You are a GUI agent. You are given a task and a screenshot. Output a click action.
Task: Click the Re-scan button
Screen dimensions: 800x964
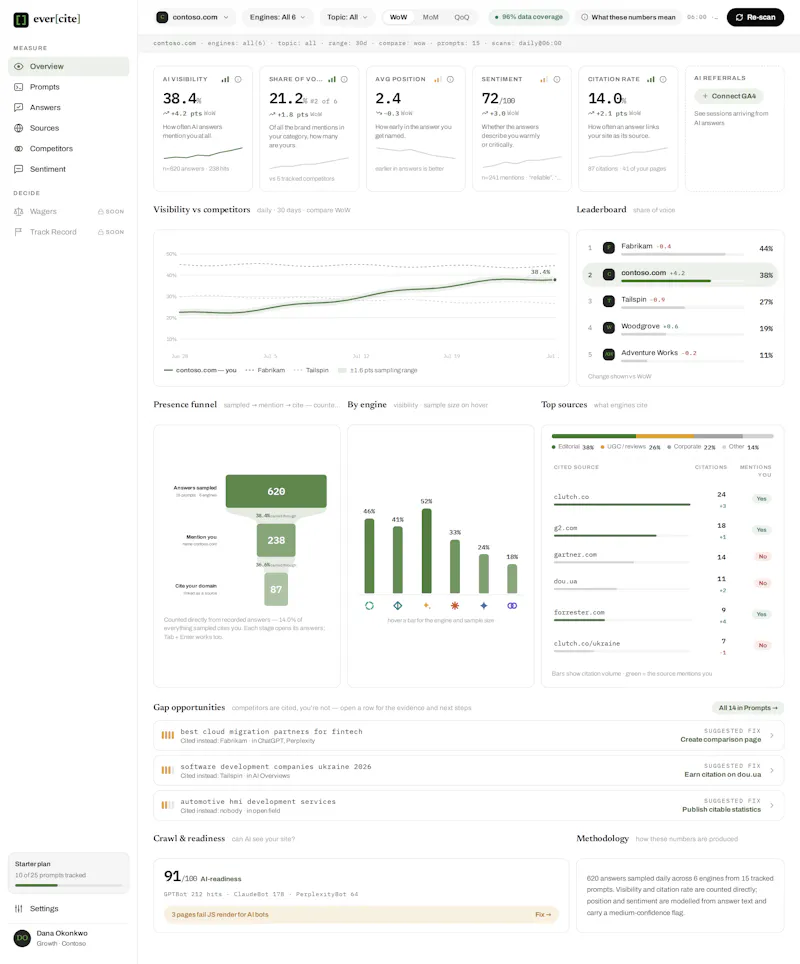pos(755,17)
